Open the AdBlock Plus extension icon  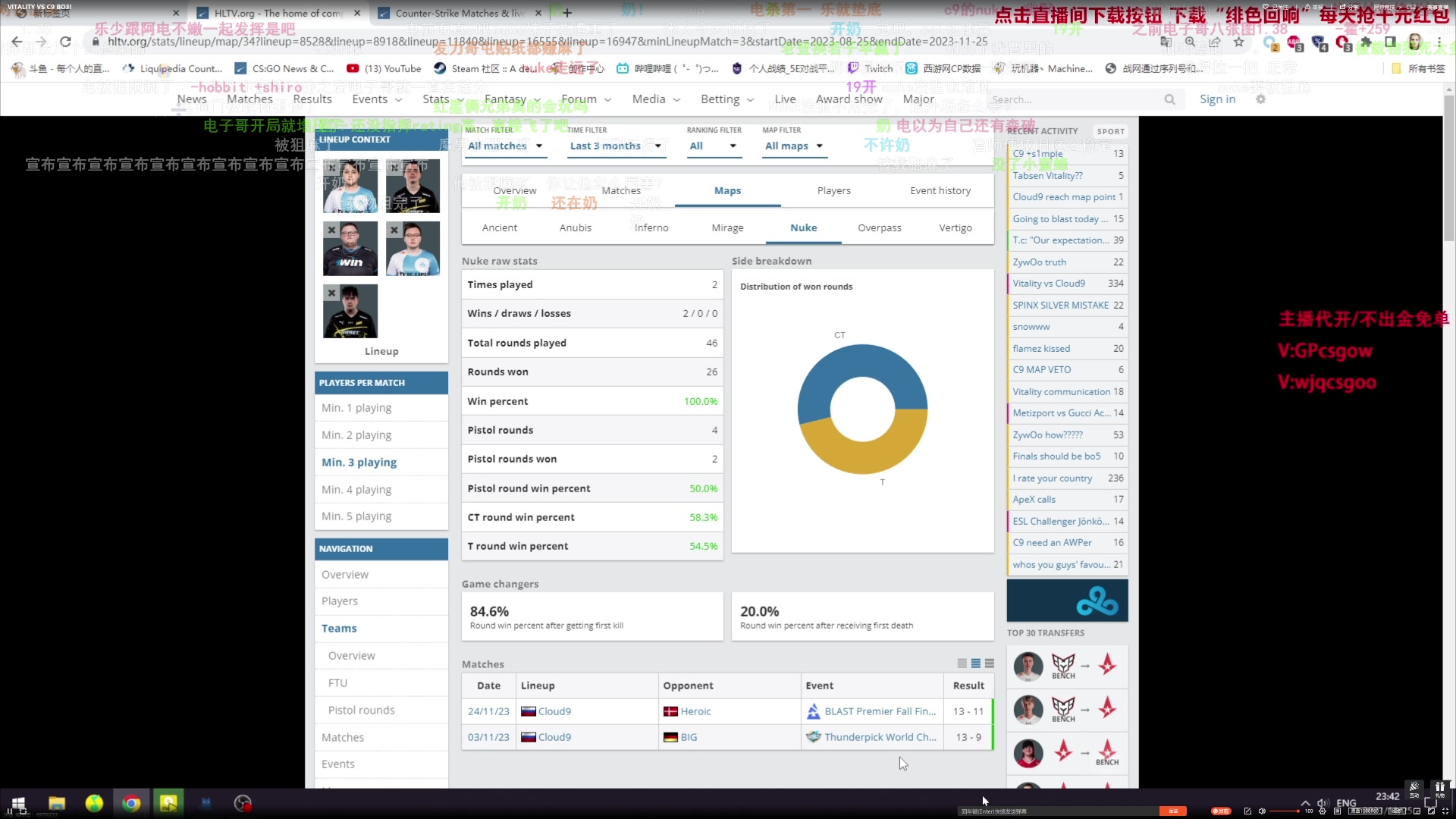(1294, 42)
